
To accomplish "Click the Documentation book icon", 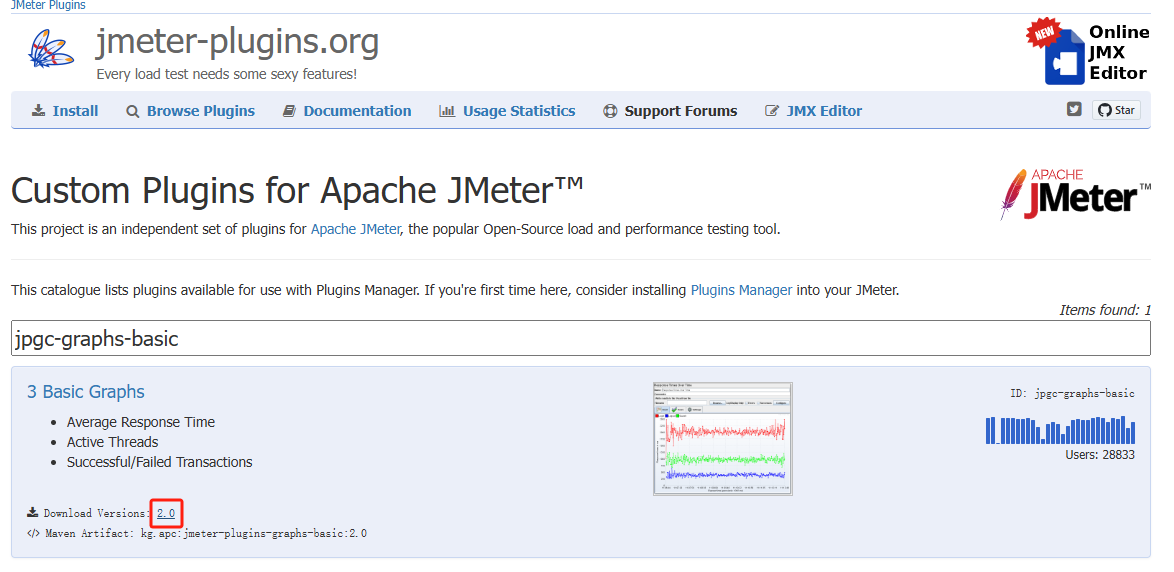I will (289, 112).
